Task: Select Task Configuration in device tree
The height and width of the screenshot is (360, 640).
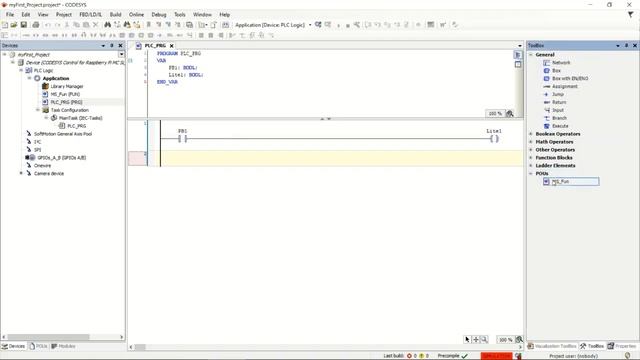Action: coord(66,110)
